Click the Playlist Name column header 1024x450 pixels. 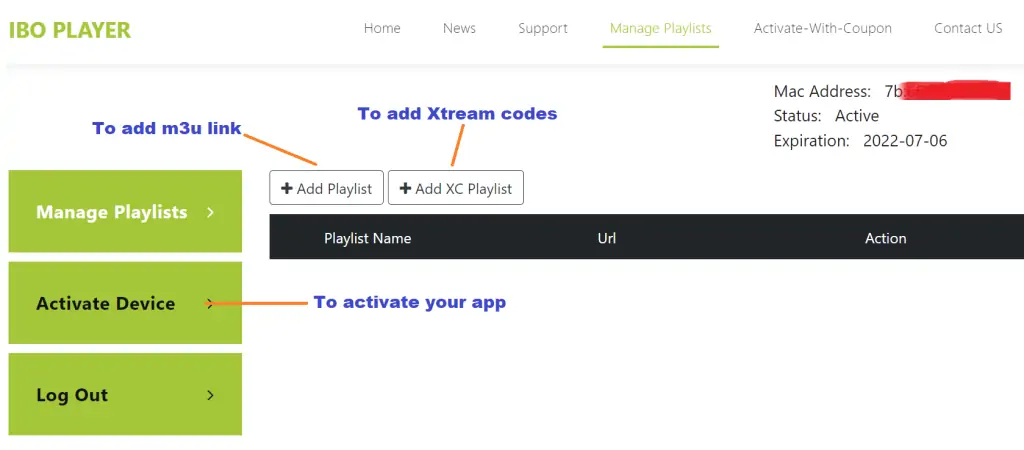(x=367, y=238)
